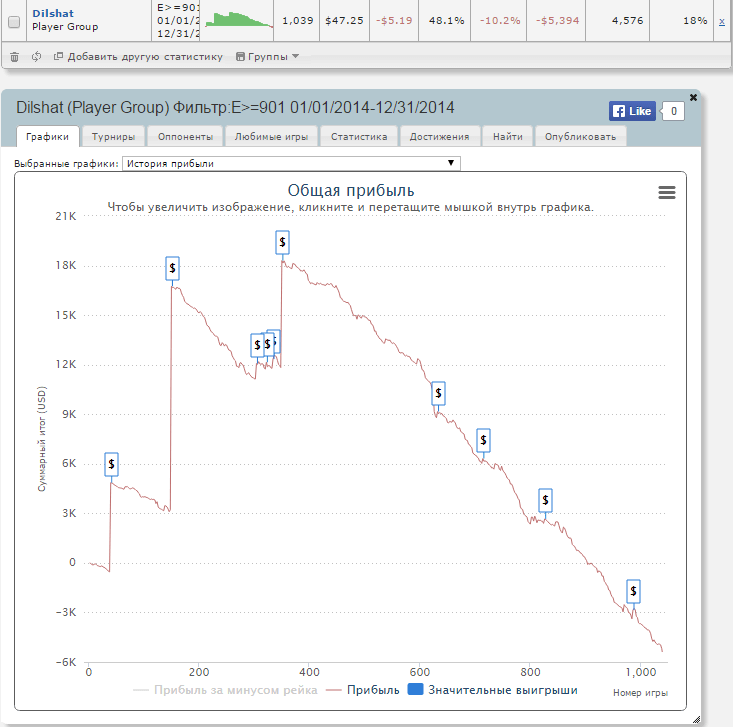Viewport: 733px width, 727px height.
Task: Click the refresh icon beside the trash
Action: (x=36, y=57)
